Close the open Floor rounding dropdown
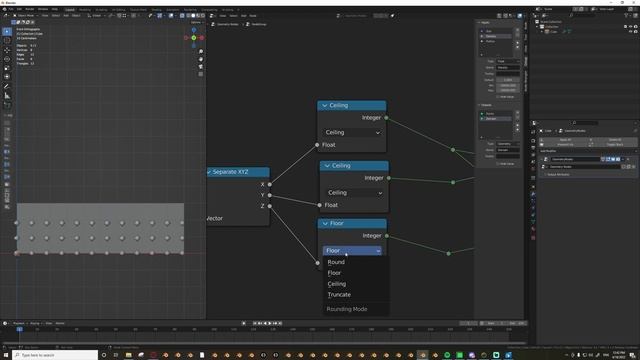640x360 pixels. 353,251
